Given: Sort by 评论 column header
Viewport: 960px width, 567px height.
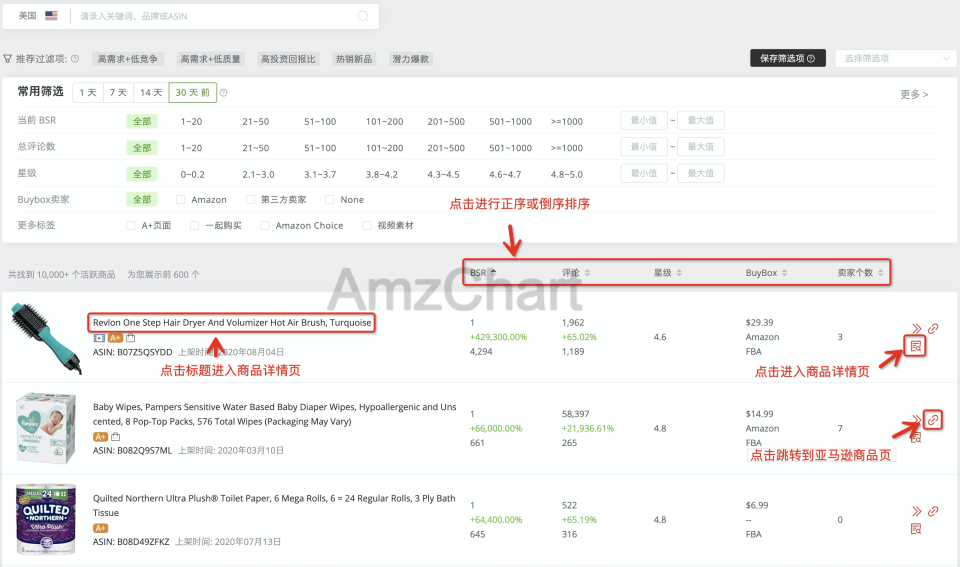Looking at the screenshot, I should pyautogui.click(x=576, y=272).
